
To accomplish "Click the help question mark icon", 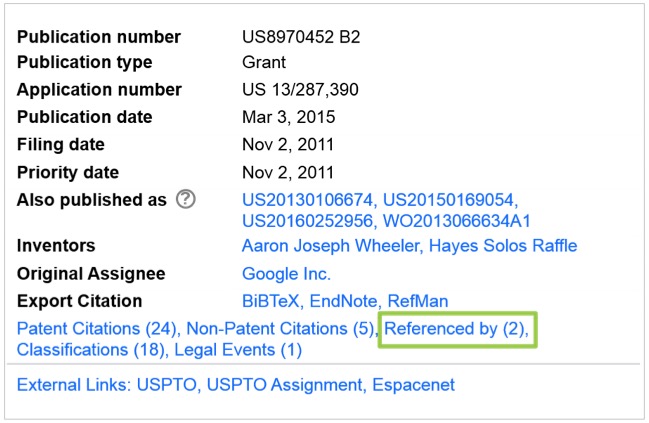I will (x=185, y=199).
